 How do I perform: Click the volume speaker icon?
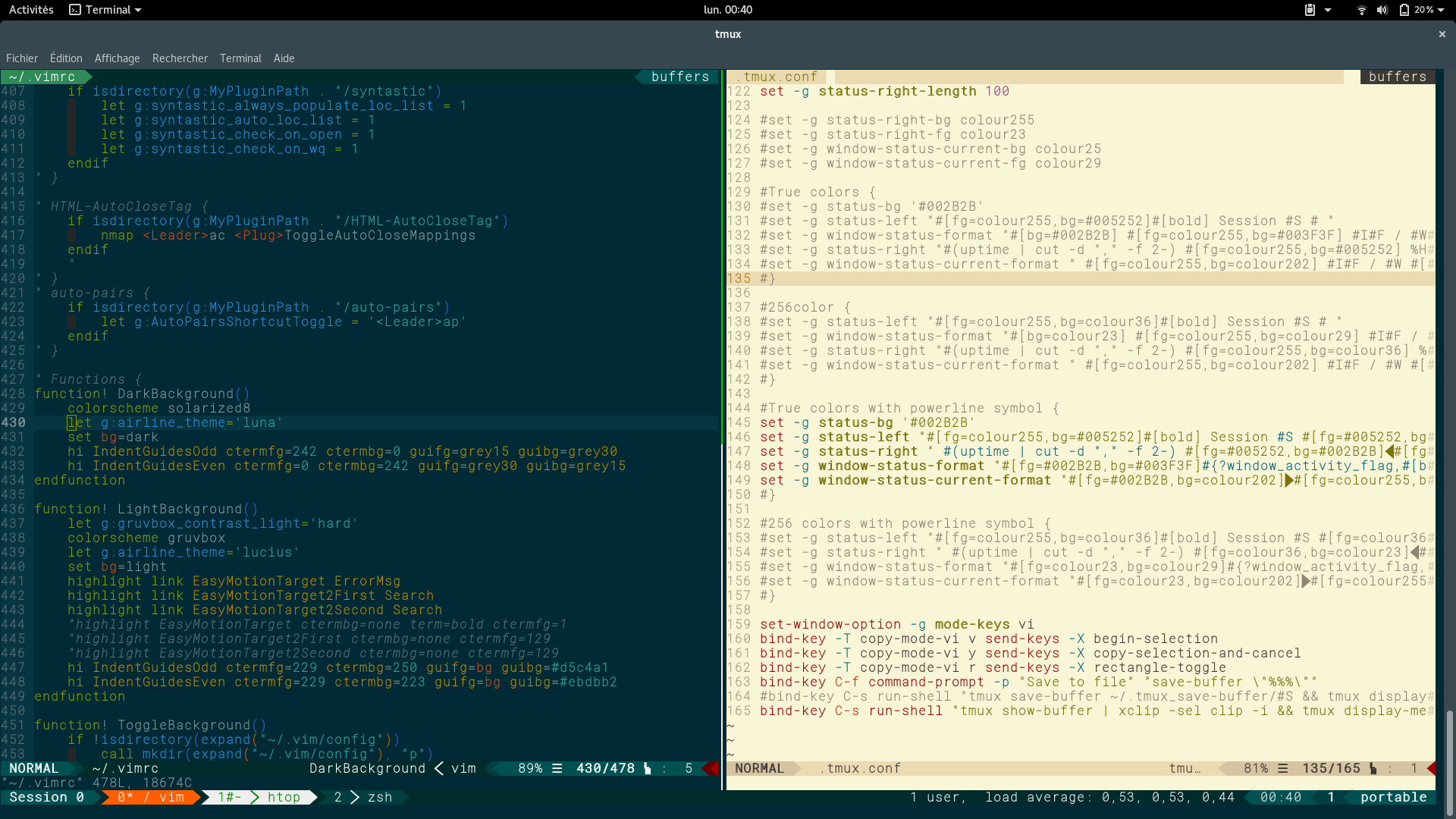tap(1382, 10)
